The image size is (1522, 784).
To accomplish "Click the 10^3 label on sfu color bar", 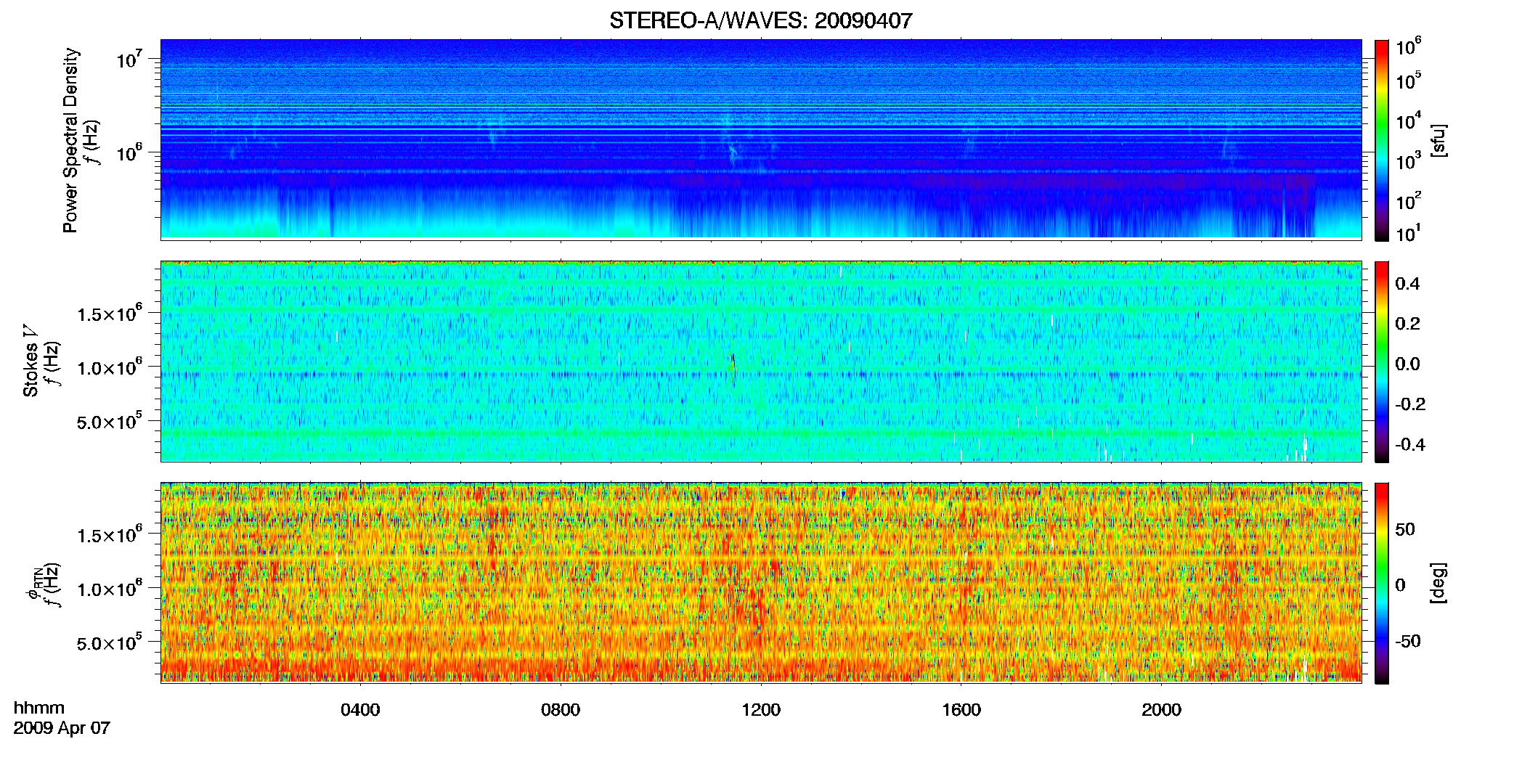I will [x=1408, y=160].
